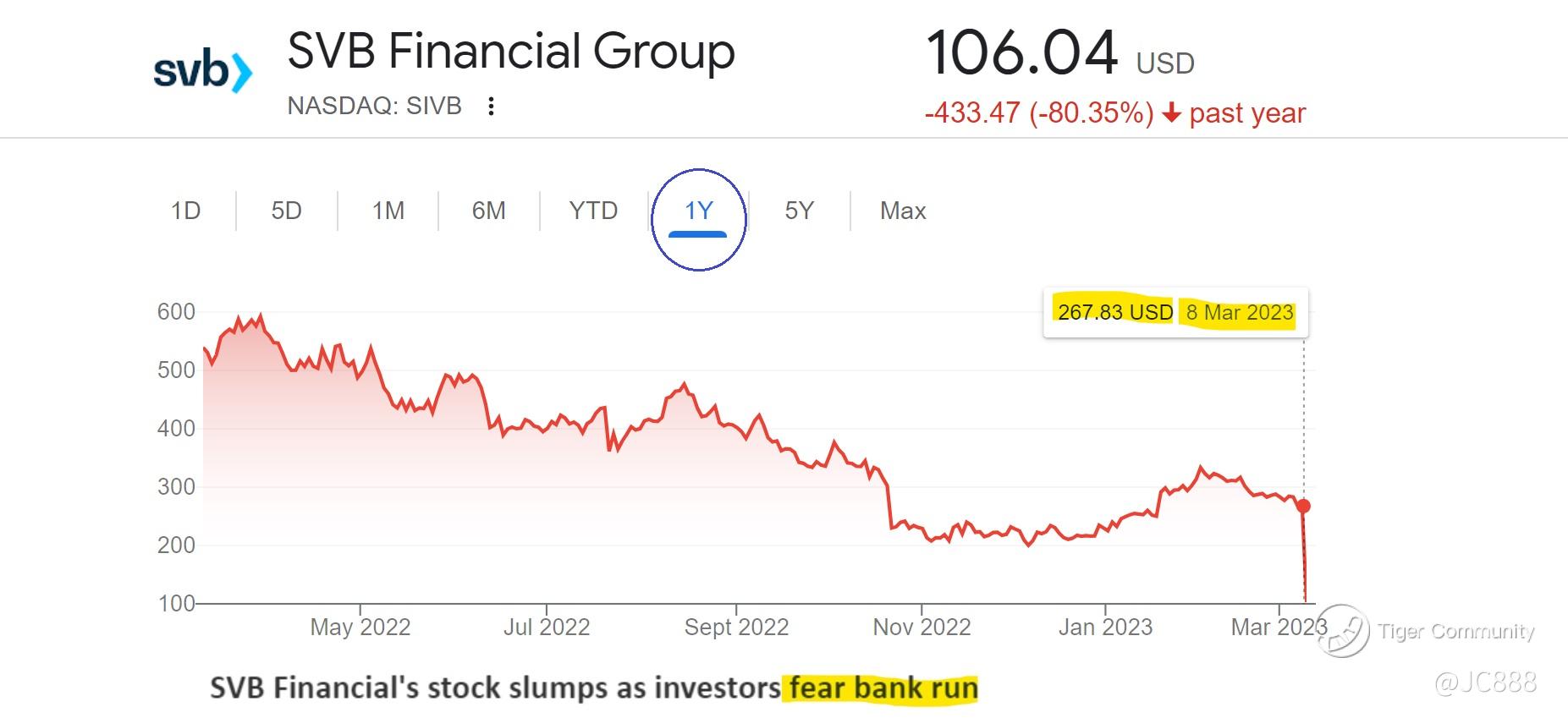Click the 106.04 USD price
Screen dimensions: 1568x718
pyautogui.click(x=1060, y=52)
